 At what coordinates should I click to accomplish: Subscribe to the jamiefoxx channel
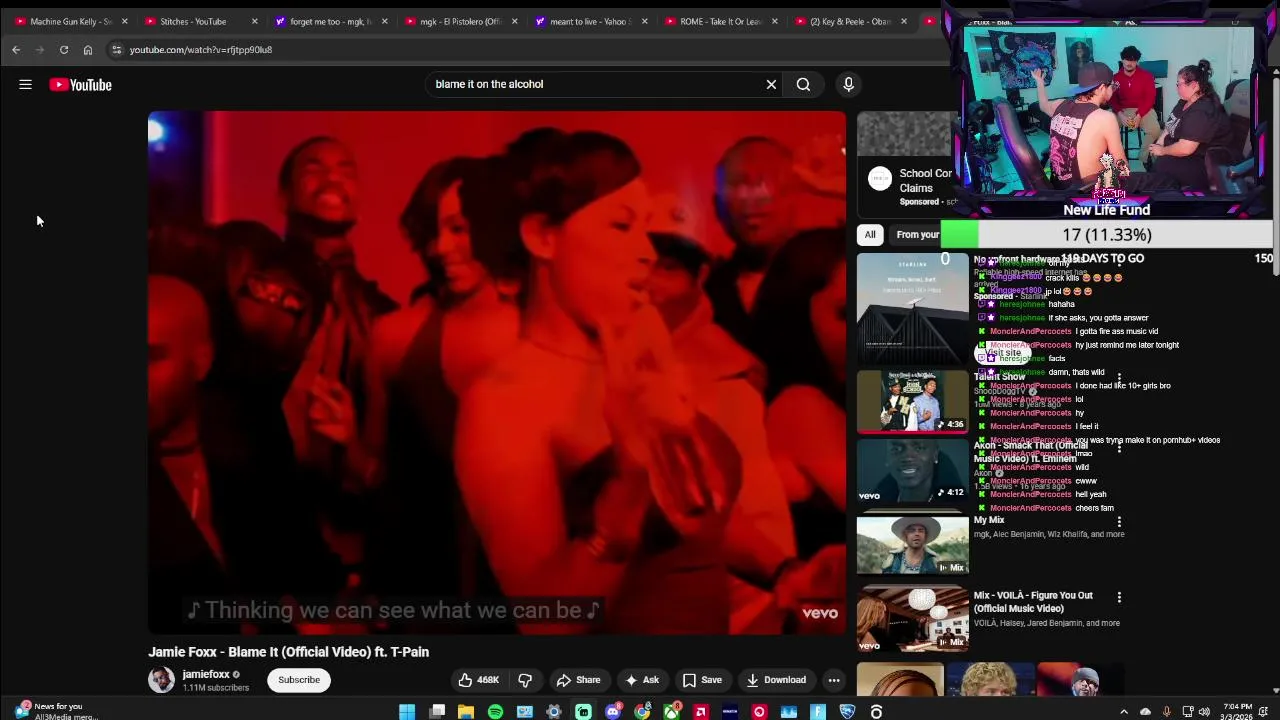click(x=299, y=680)
